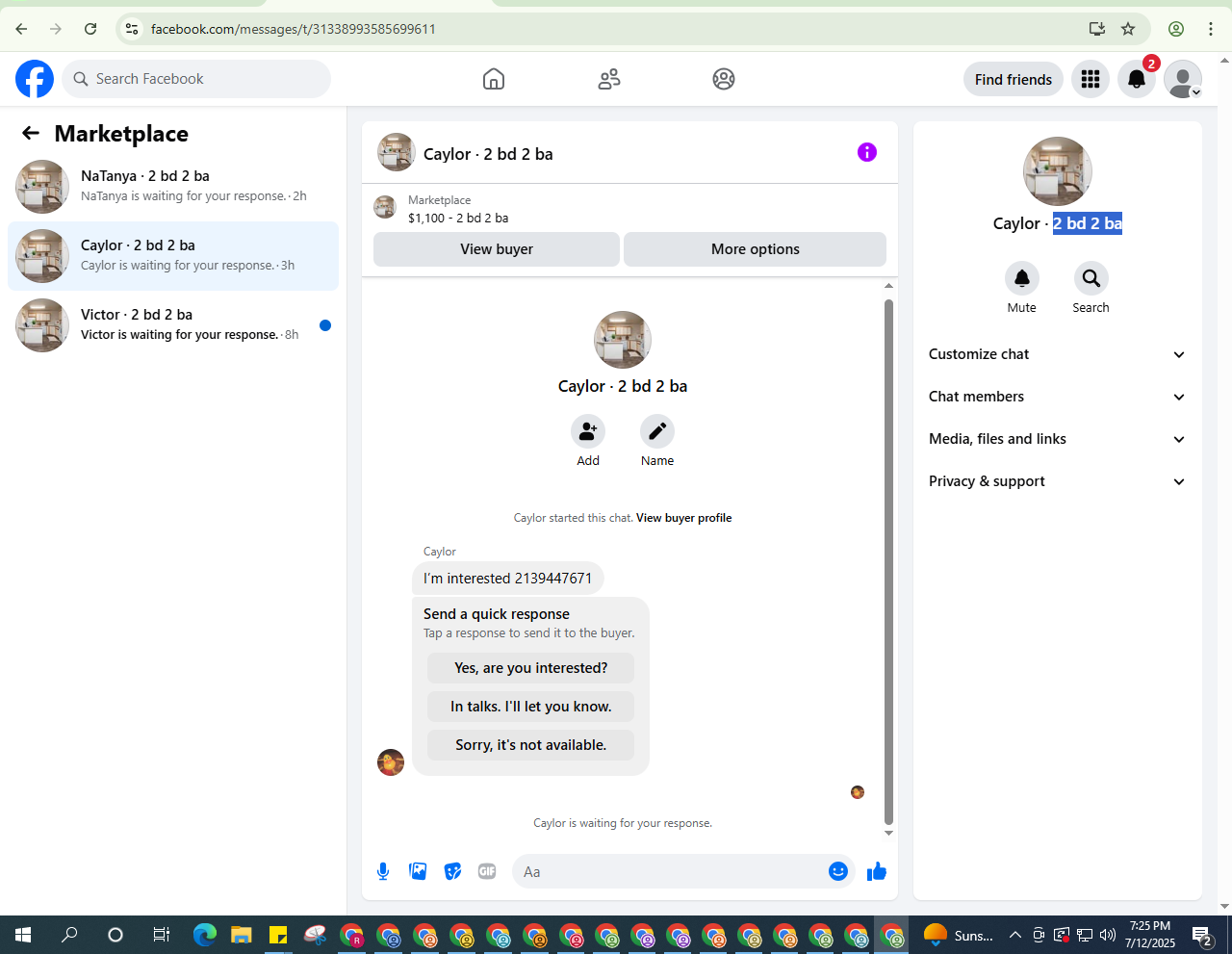Bookmark this page with star icon
The width and height of the screenshot is (1232, 954).
pos(1128,29)
